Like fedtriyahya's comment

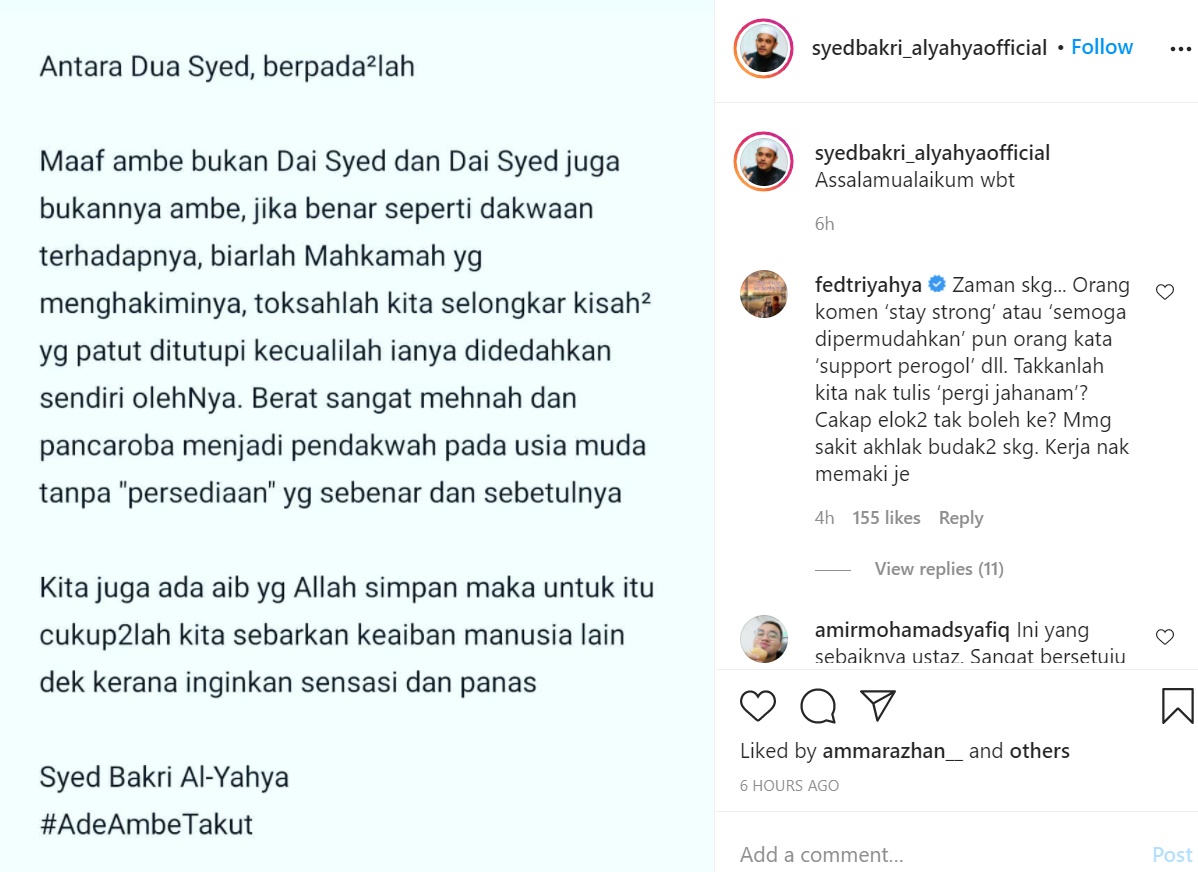coord(1164,292)
